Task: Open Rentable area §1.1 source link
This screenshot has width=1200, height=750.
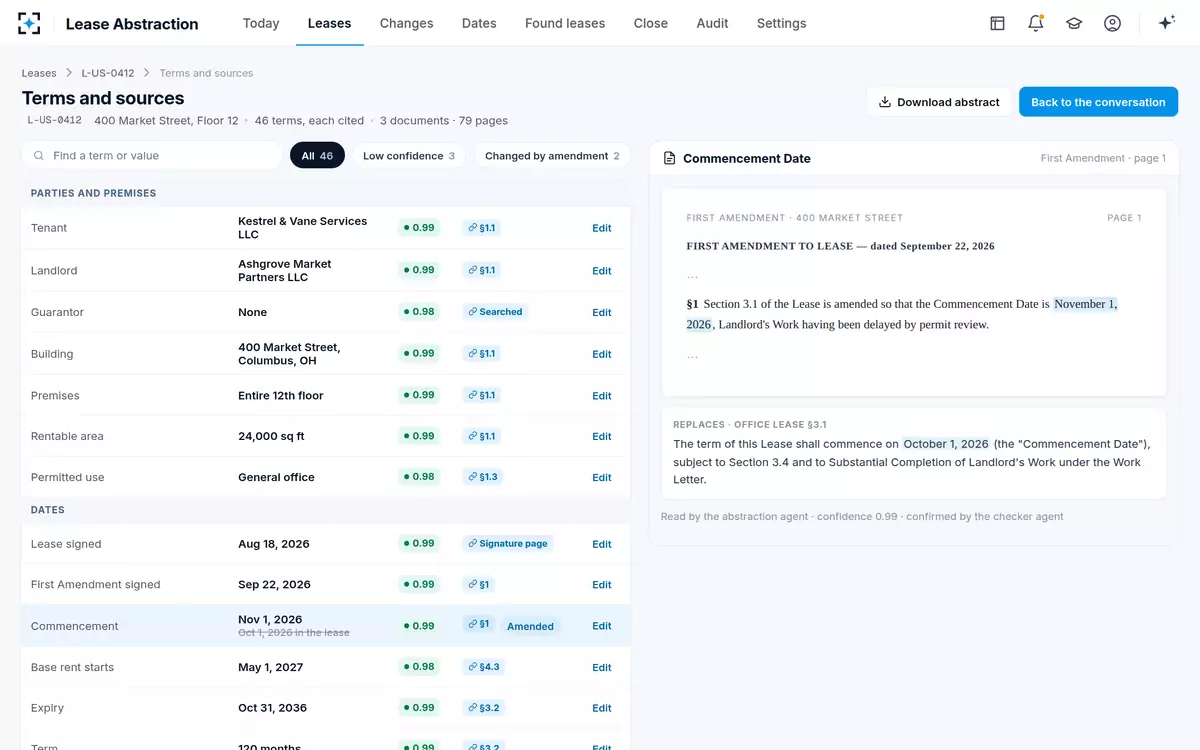Action: click(x=481, y=436)
